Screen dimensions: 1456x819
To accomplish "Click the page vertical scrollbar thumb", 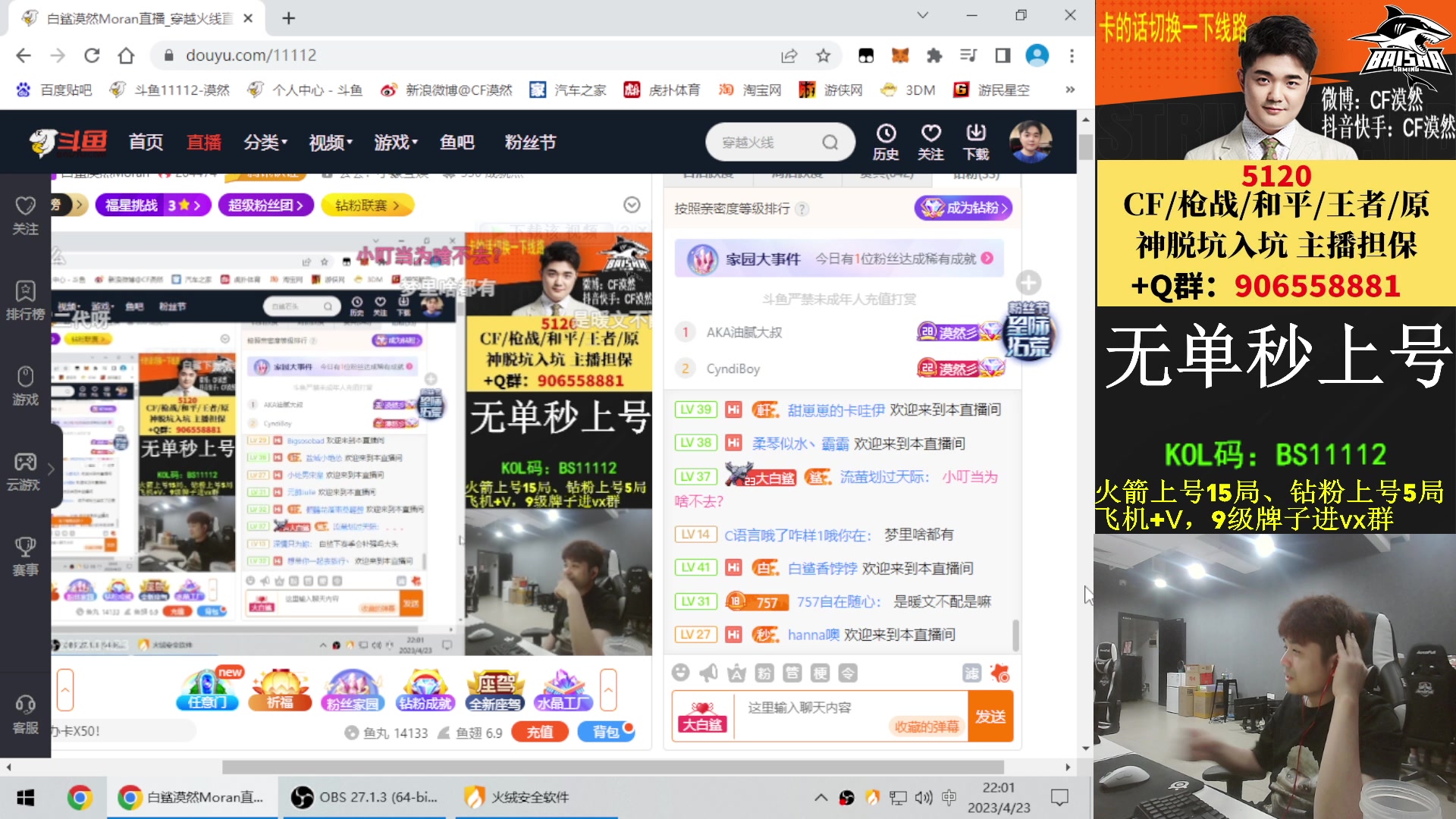I will coord(1086,147).
